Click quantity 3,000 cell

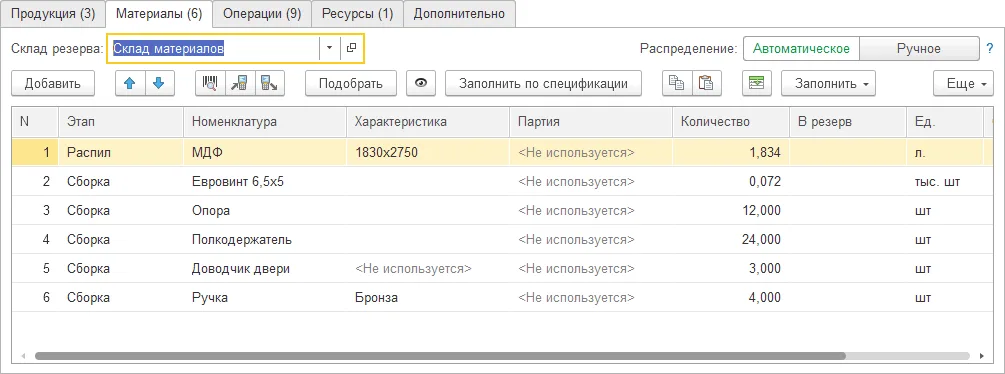point(731,269)
